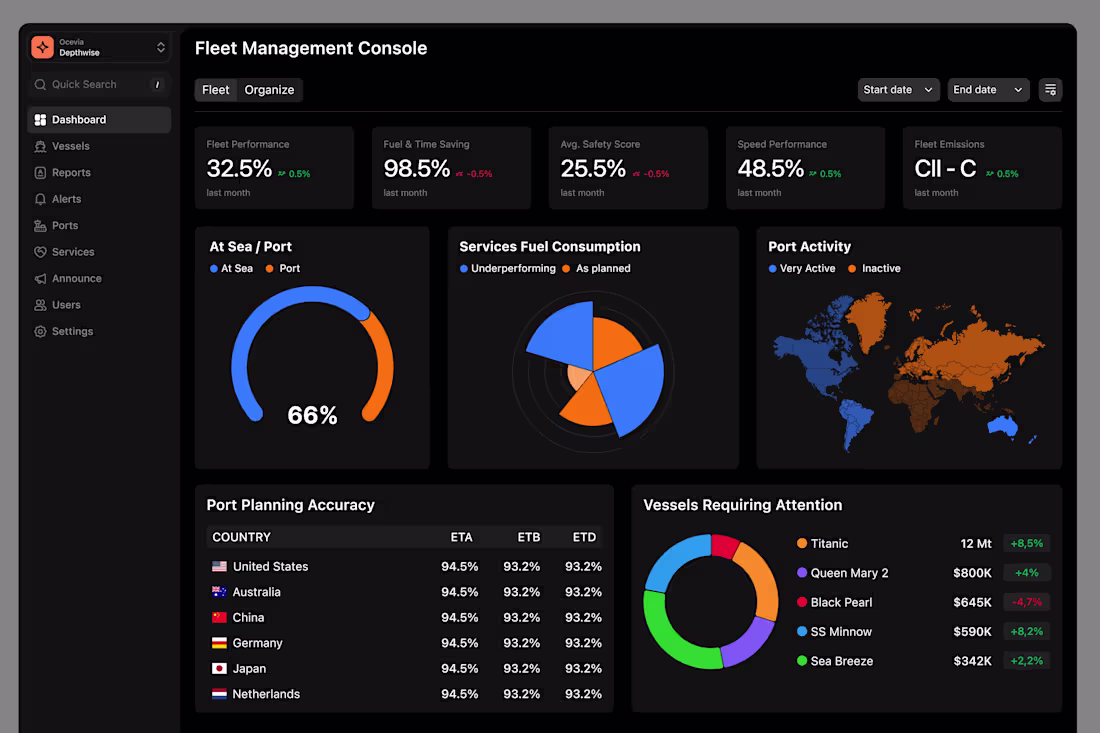Click the Speed Performance card
The width and height of the screenshot is (1100, 733).
[805, 168]
